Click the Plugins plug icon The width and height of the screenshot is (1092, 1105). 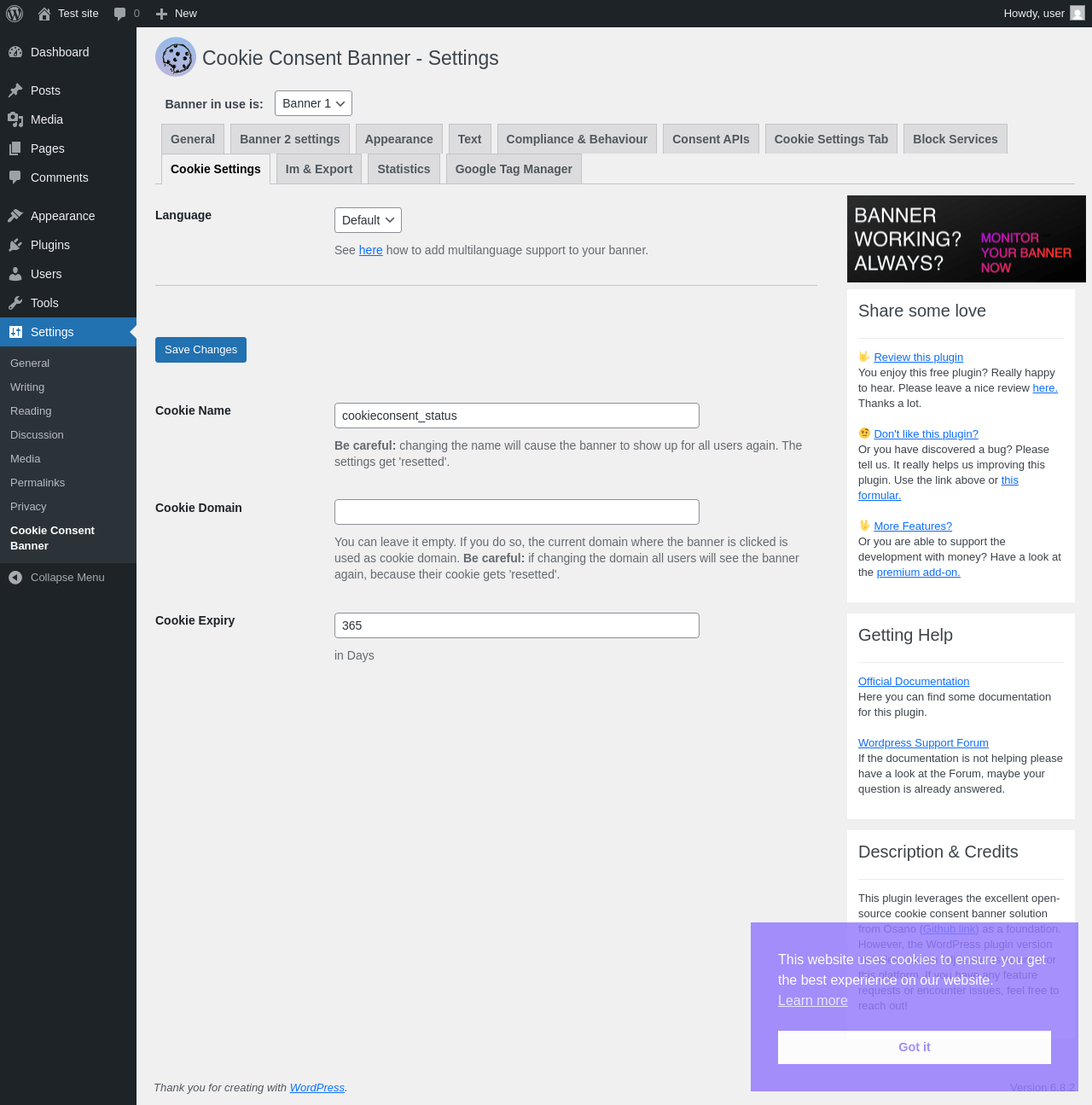pyautogui.click(x=15, y=245)
